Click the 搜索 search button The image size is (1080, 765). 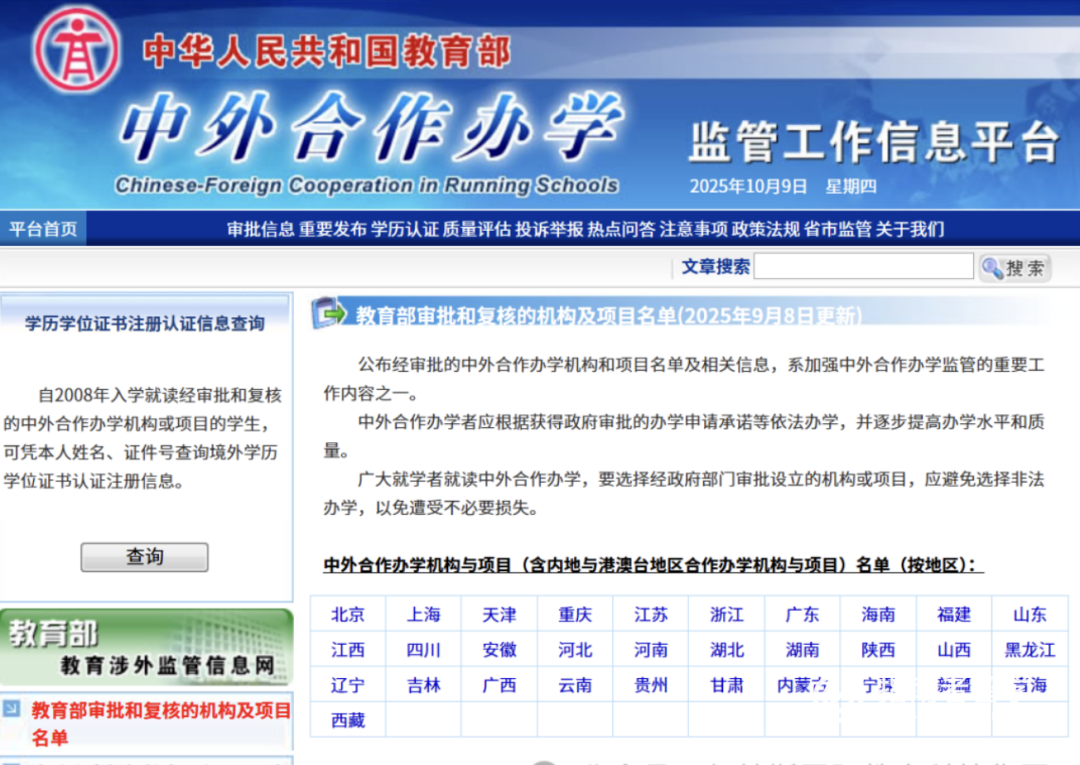pyautogui.click(x=1014, y=268)
